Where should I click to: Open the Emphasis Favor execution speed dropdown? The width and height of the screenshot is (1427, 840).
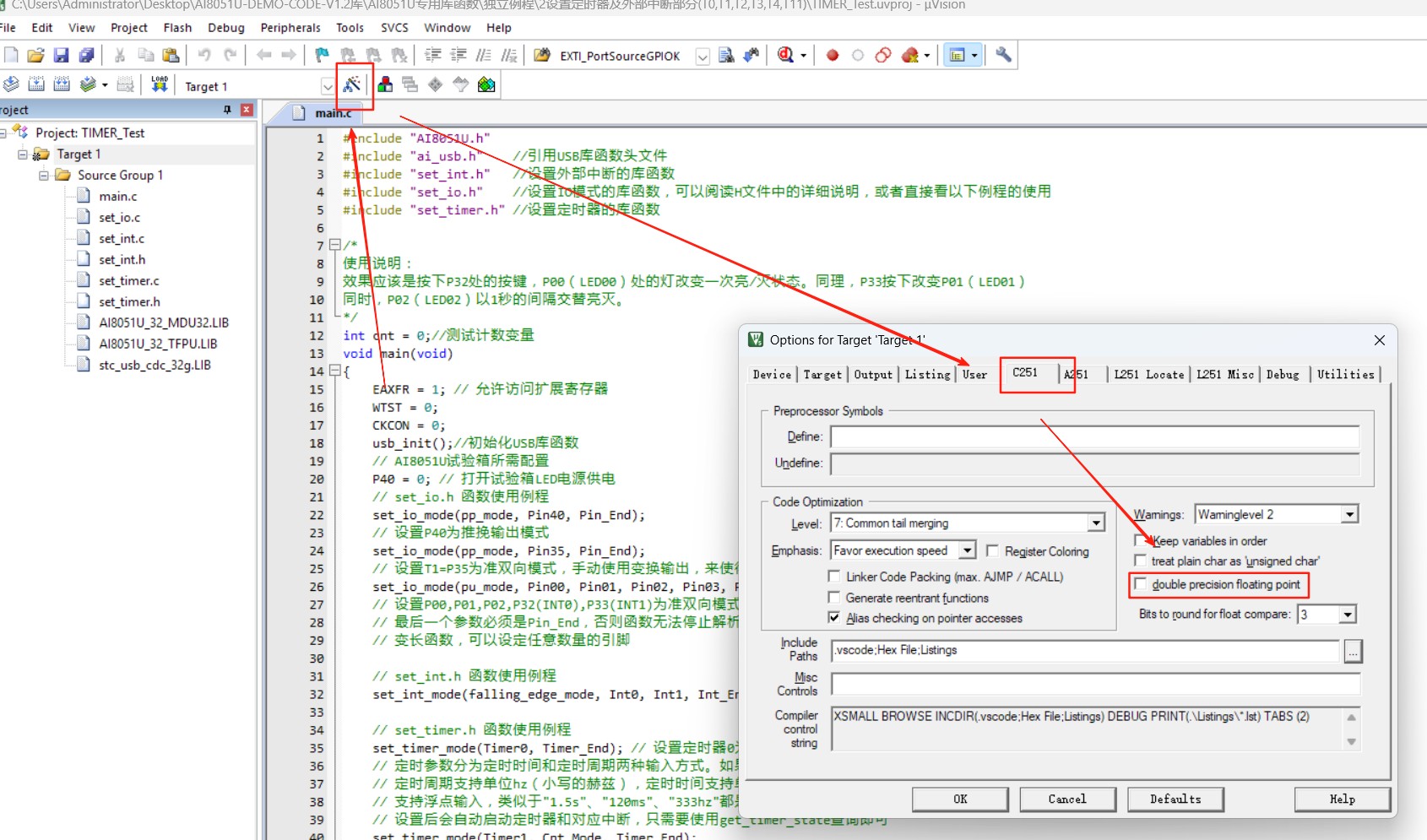968,550
